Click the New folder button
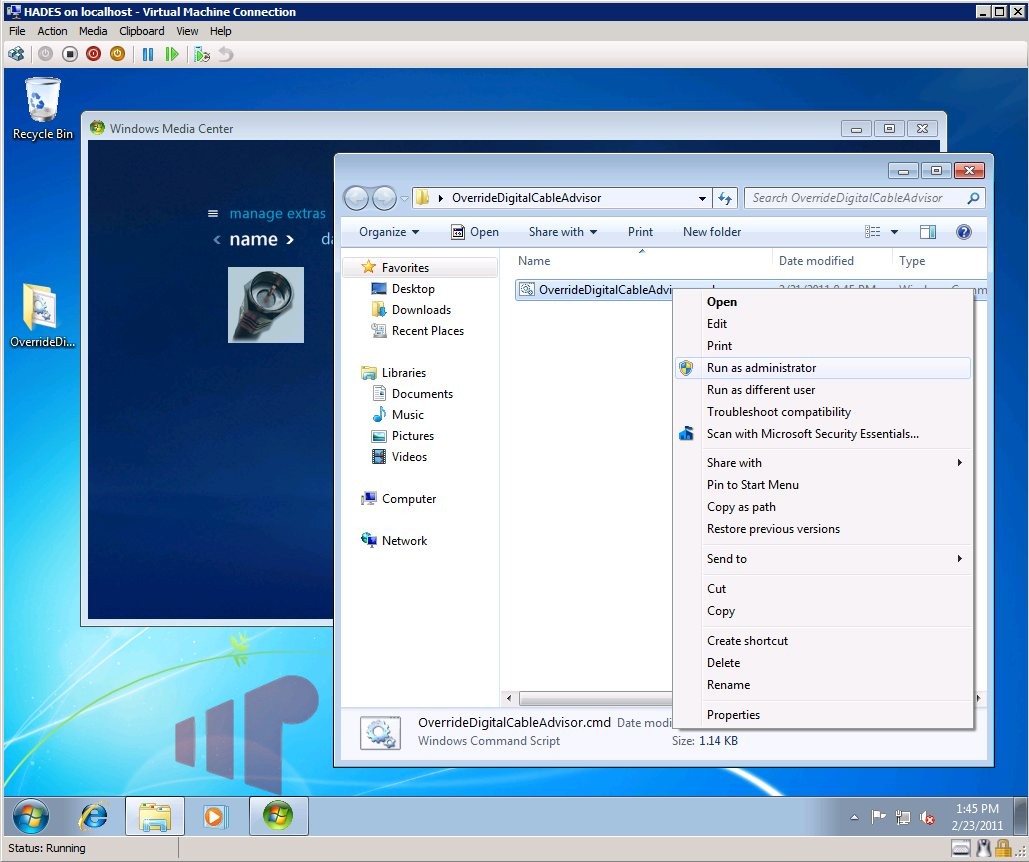Screen dimensions: 1029x862 tap(712, 232)
